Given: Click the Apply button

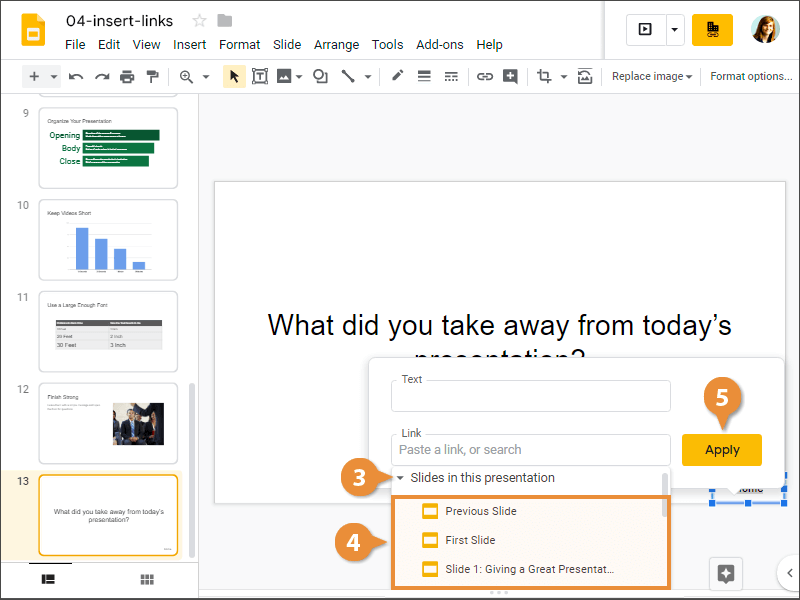Looking at the screenshot, I should tap(721, 450).
